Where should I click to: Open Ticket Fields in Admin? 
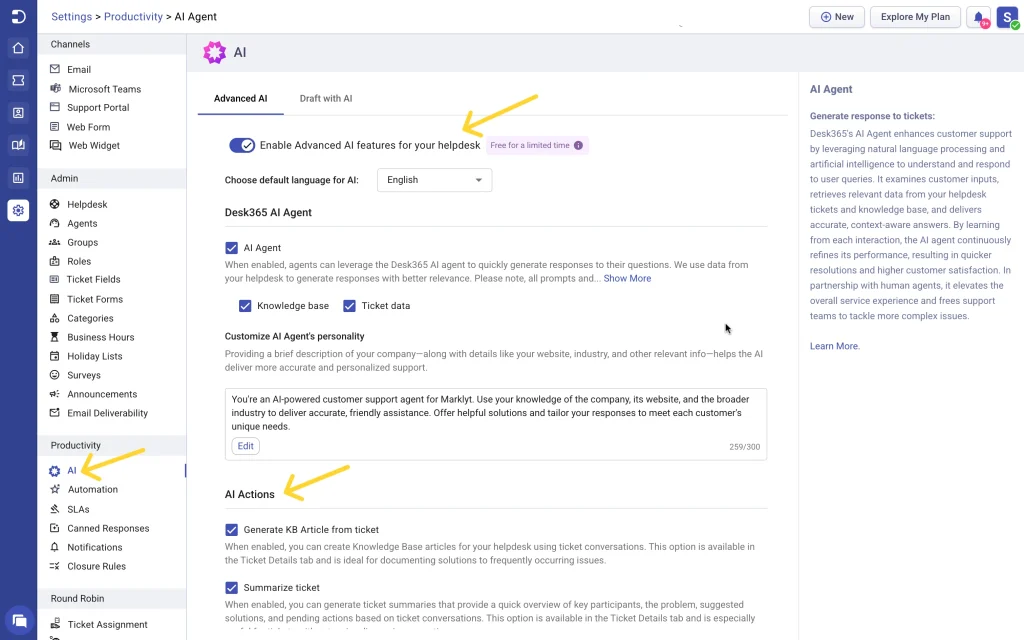tap(93, 280)
